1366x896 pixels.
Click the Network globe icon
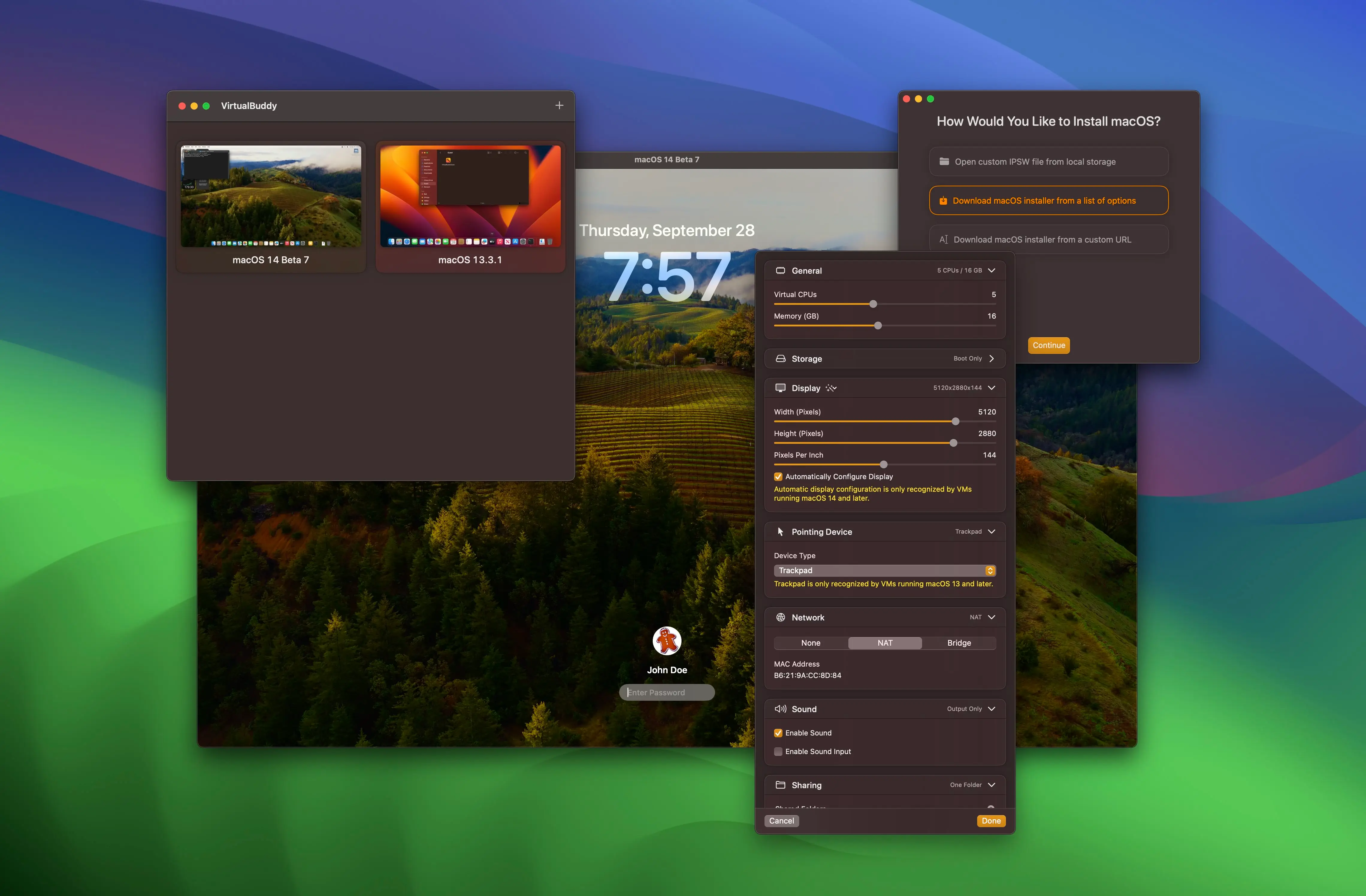tap(781, 617)
